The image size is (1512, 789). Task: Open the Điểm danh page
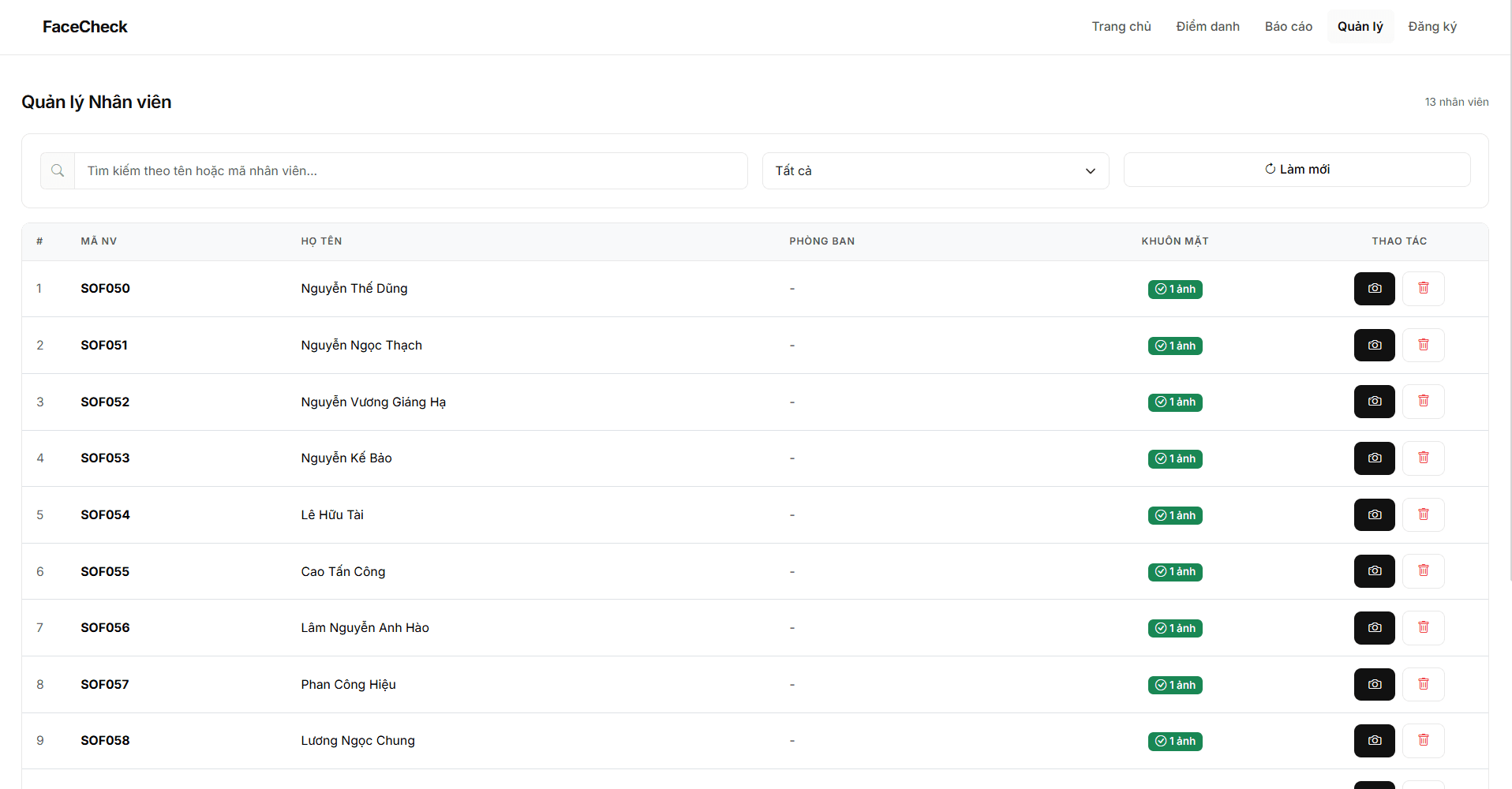point(1207,27)
